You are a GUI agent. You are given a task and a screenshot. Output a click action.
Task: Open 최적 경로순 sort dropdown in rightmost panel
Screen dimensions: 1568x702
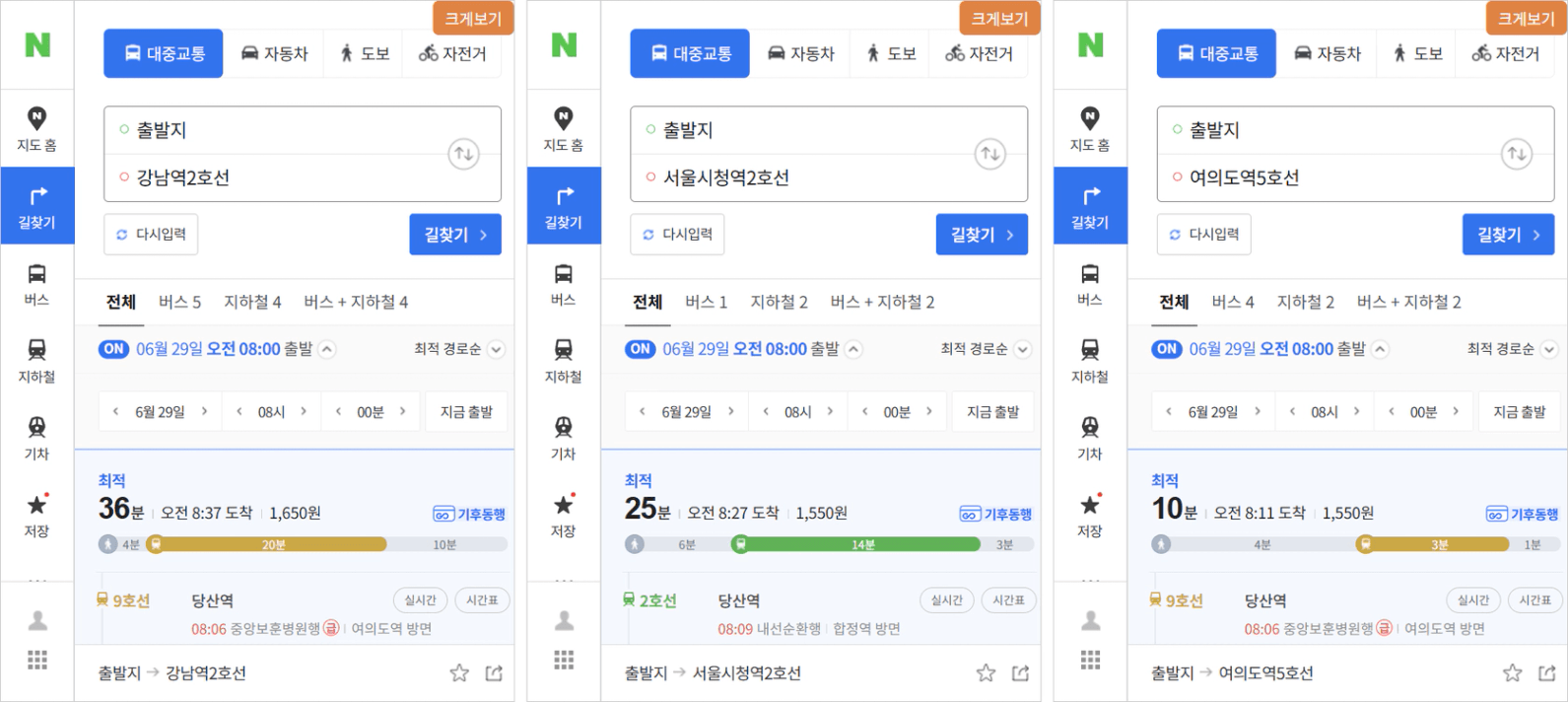[1513, 349]
